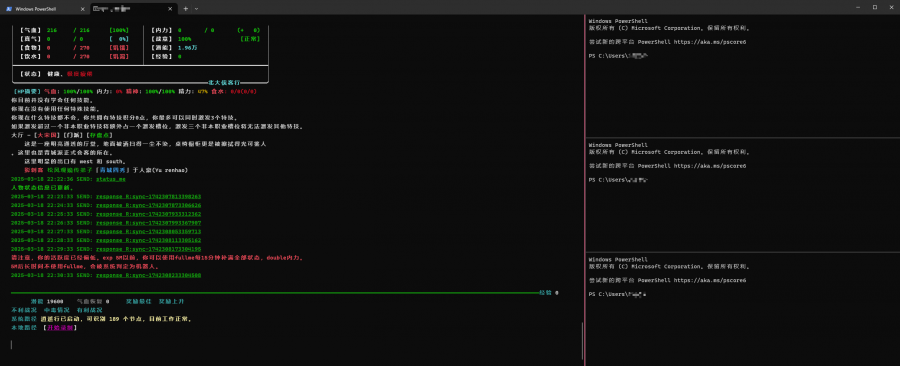
Task: Close the Windows PowerShell tab
Action: (x=82, y=9)
